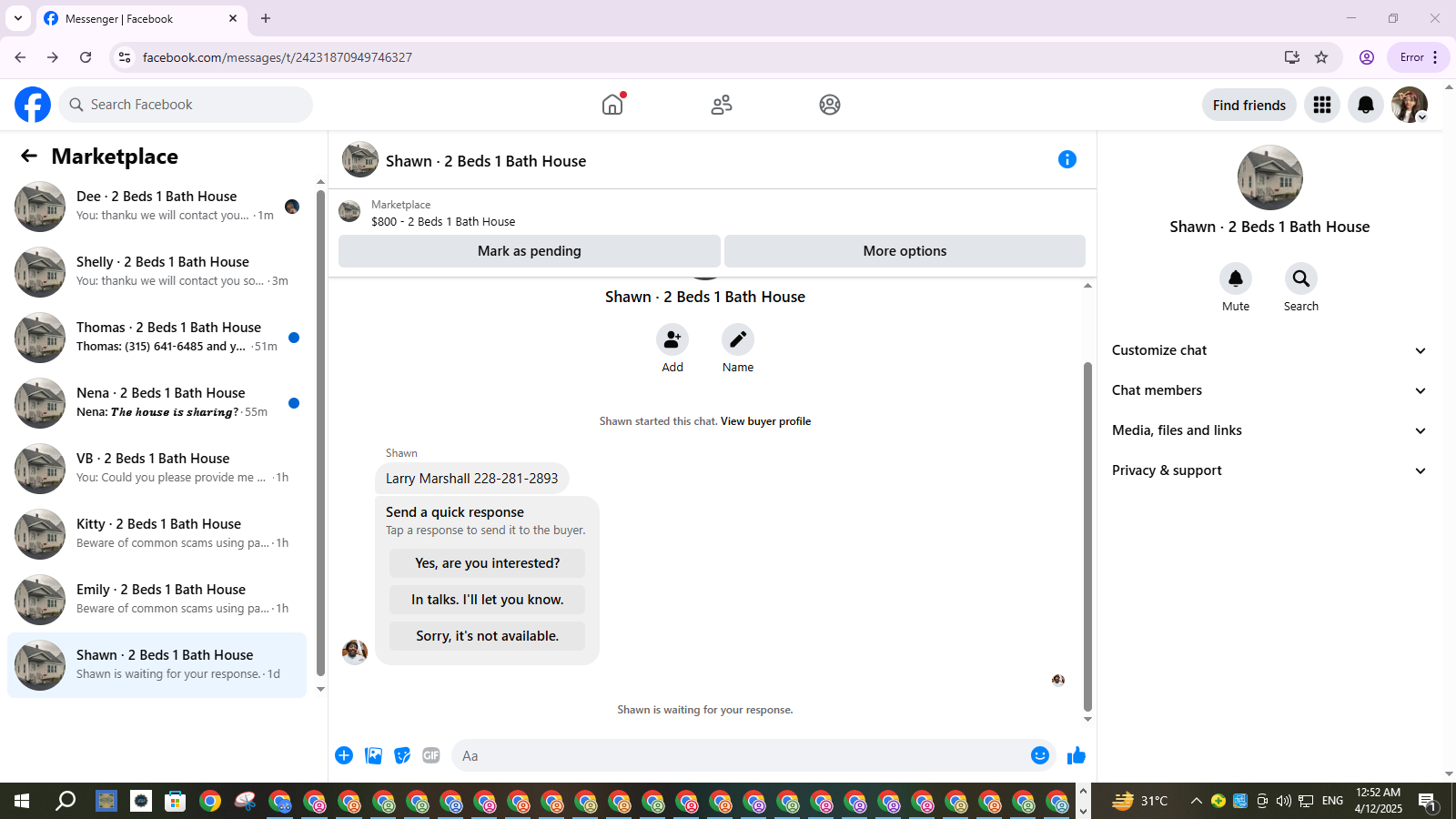The image size is (1456, 819).
Task: Open the Emily conversation
Action: pyautogui.click(x=157, y=600)
